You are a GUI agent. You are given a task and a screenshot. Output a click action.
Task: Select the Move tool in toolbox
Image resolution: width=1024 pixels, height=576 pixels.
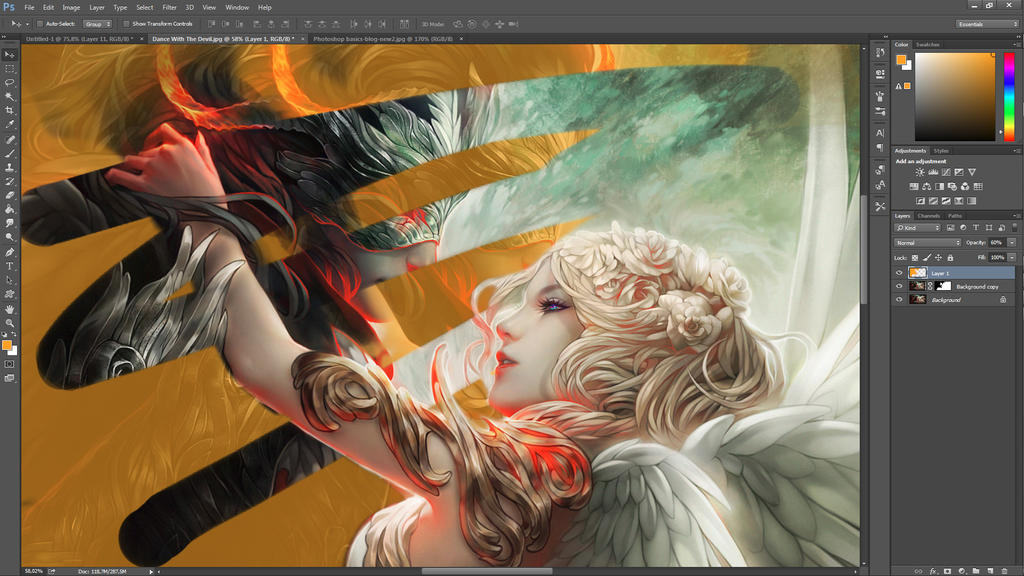click(x=9, y=54)
